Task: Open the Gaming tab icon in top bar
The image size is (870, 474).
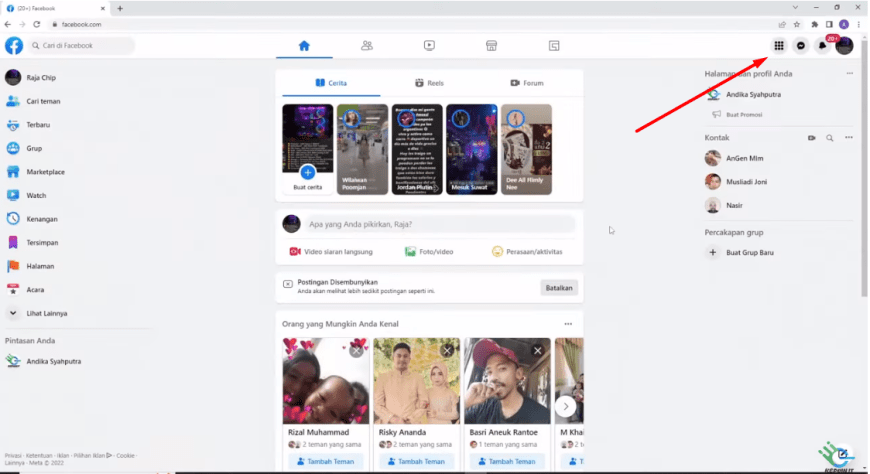Action: (x=554, y=46)
